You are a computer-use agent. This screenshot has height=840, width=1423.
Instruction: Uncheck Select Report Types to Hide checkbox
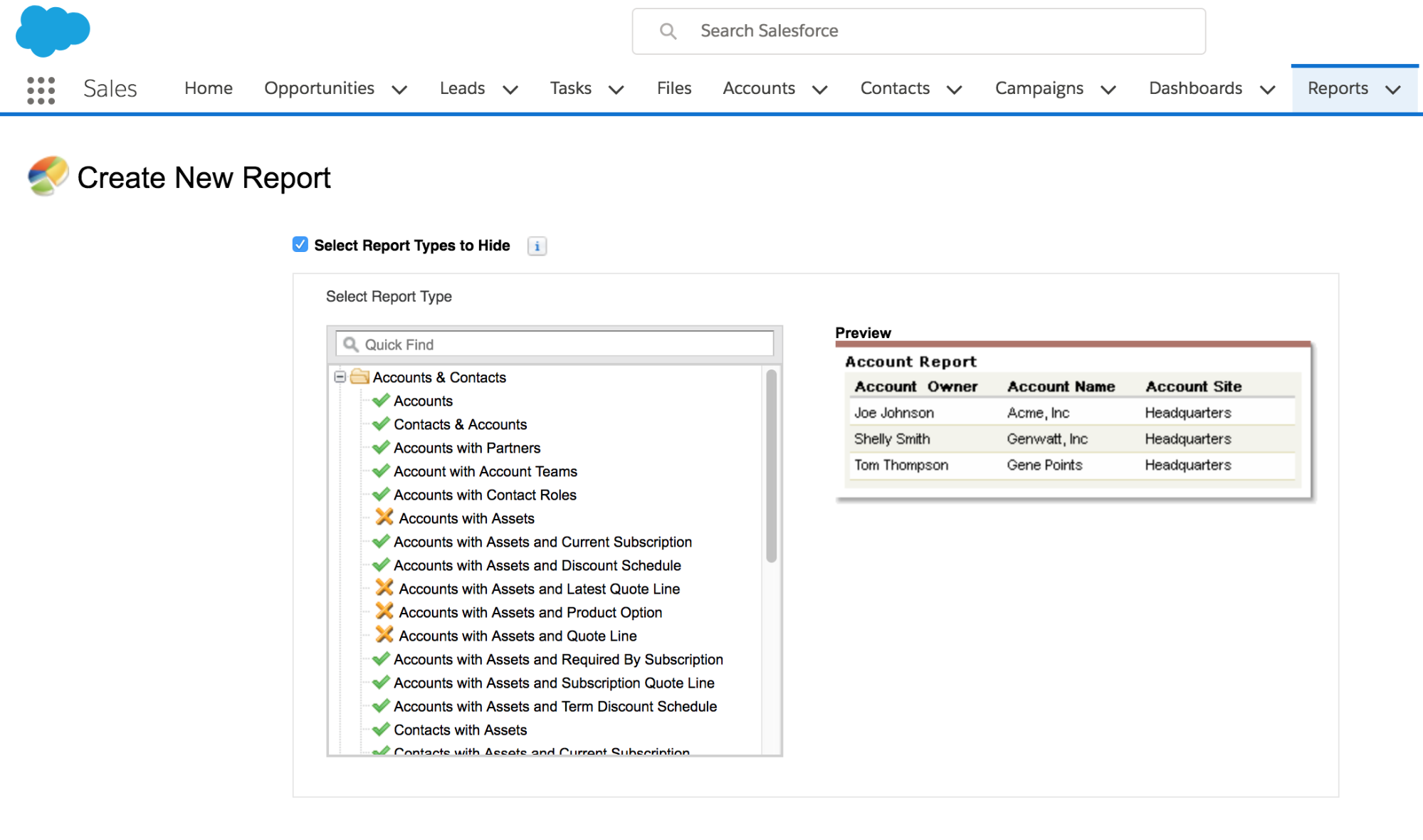click(x=300, y=245)
